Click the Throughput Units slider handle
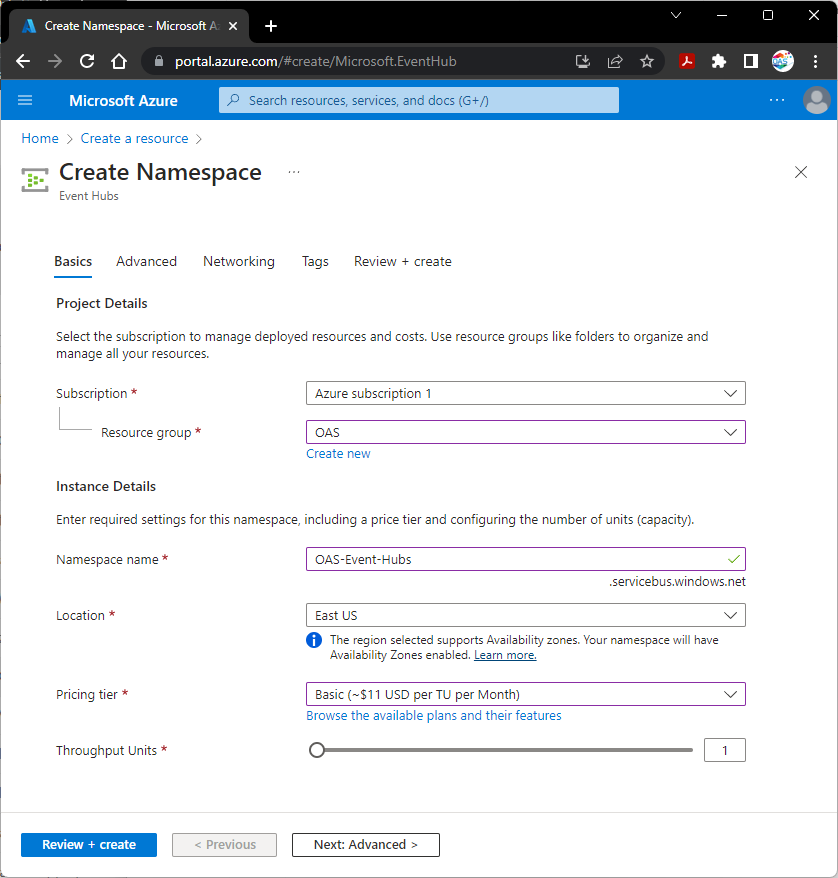This screenshot has width=838, height=878. pos(317,750)
